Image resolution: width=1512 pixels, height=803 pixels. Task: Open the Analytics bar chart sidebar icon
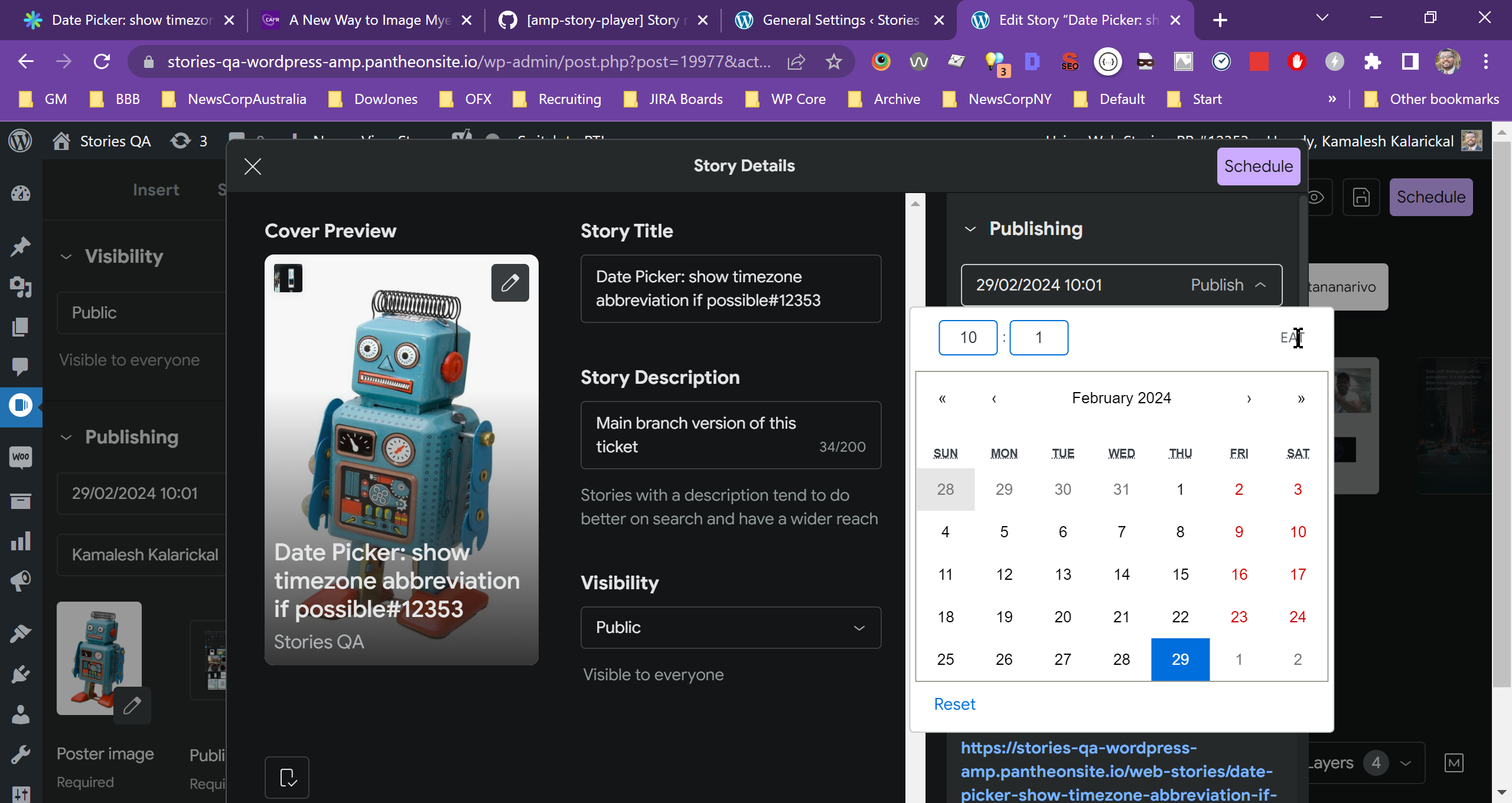(21, 541)
